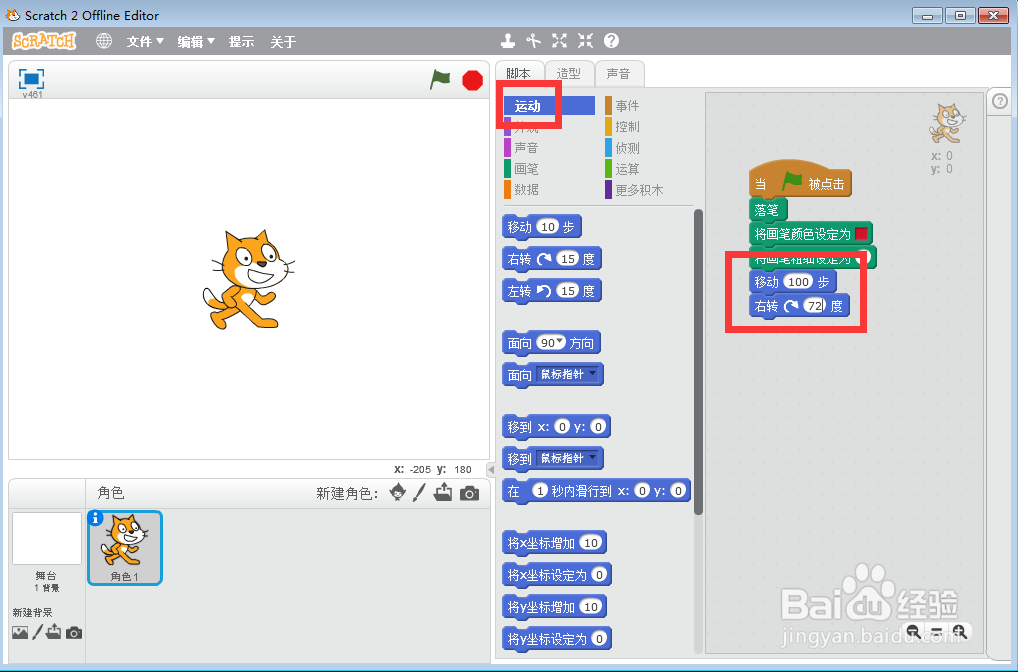1018x672 pixels.
Task: Click the green flag to run project
Action: [440, 80]
